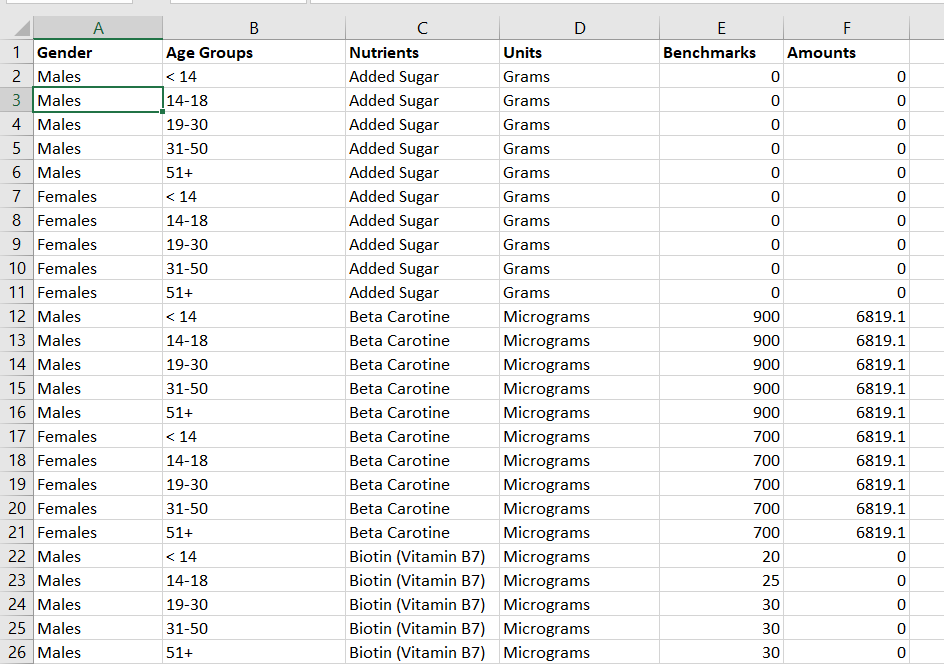This screenshot has width=944, height=664.
Task: Select column A header
Action: tap(98, 28)
